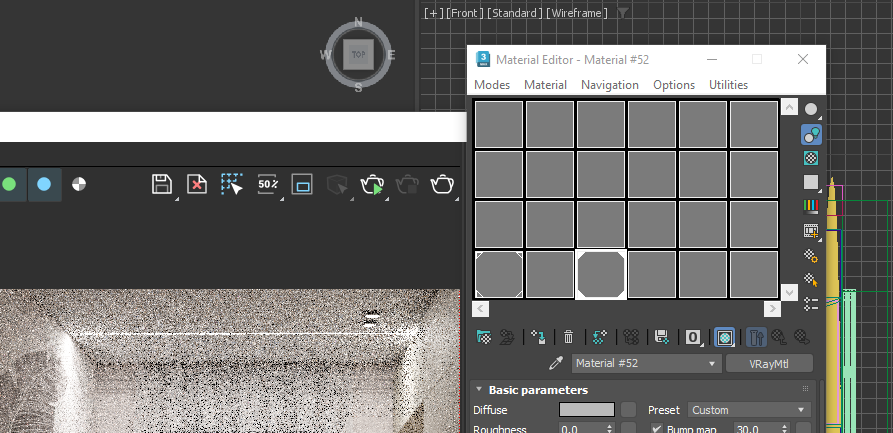Viewport: 893px width, 433px height.
Task: Open the Preset Custom dropdown
Action: [x=748, y=410]
